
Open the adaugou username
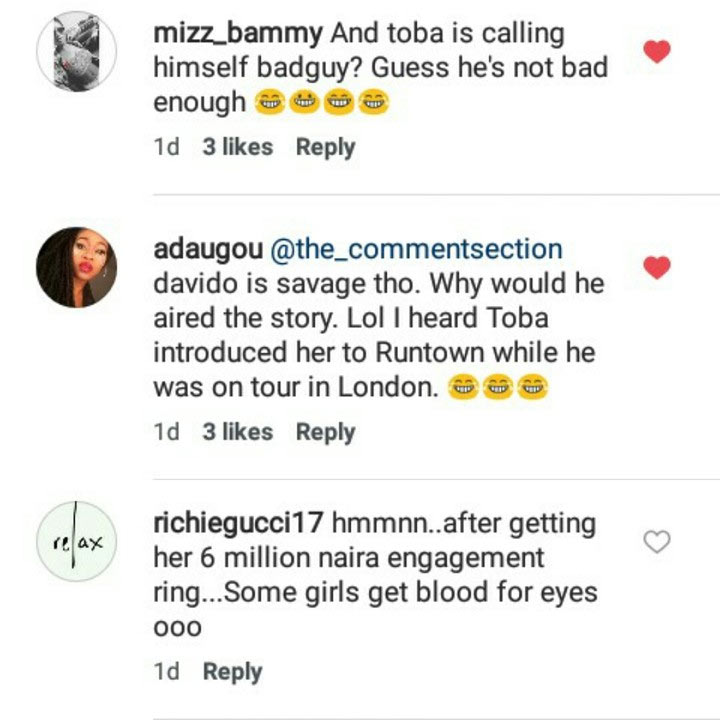pos(208,249)
